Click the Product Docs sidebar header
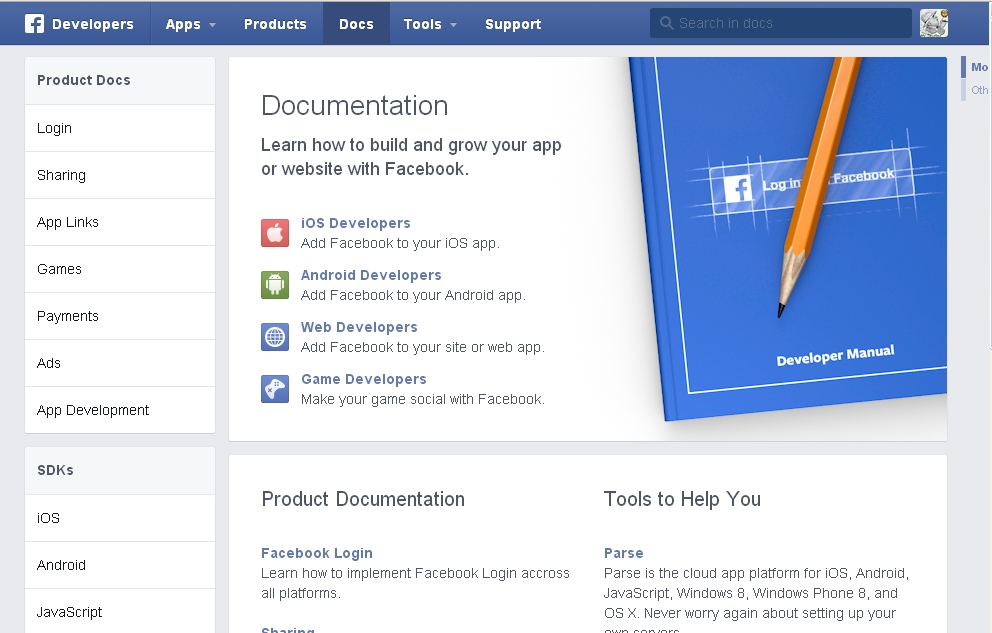 [120, 80]
